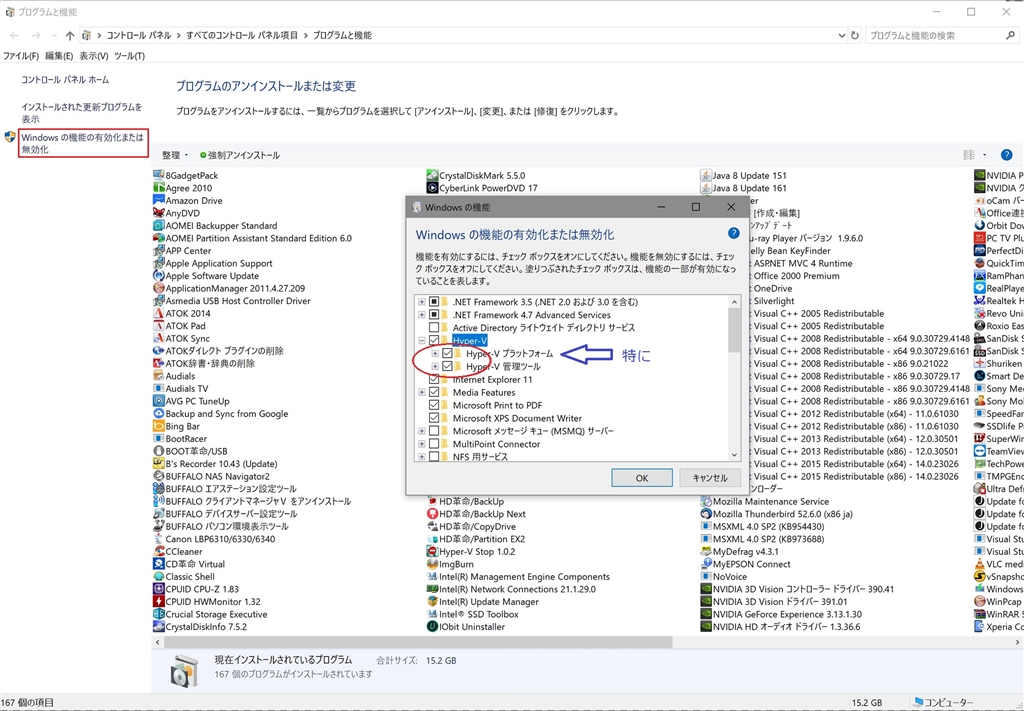Select the IObit Uninstaller icon
The width and height of the screenshot is (1024, 711).
(432, 626)
